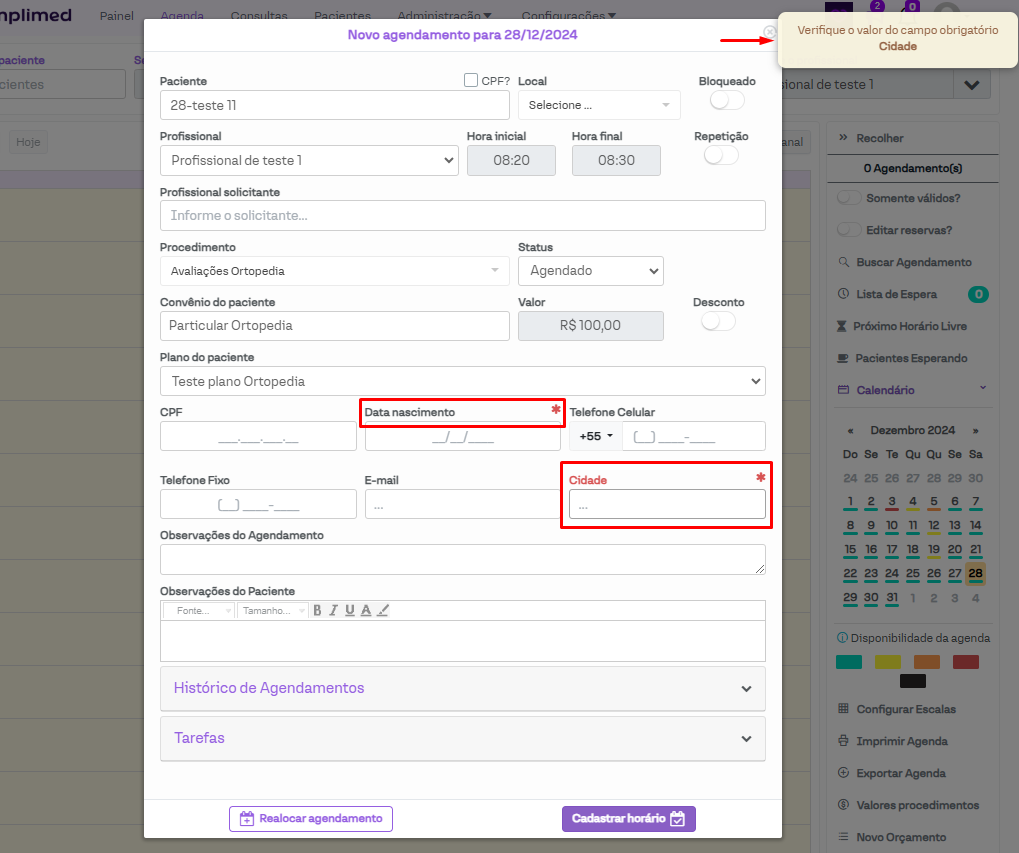The width and height of the screenshot is (1019, 853).
Task: Click the Cadastrar horário button
Action: tap(628, 818)
